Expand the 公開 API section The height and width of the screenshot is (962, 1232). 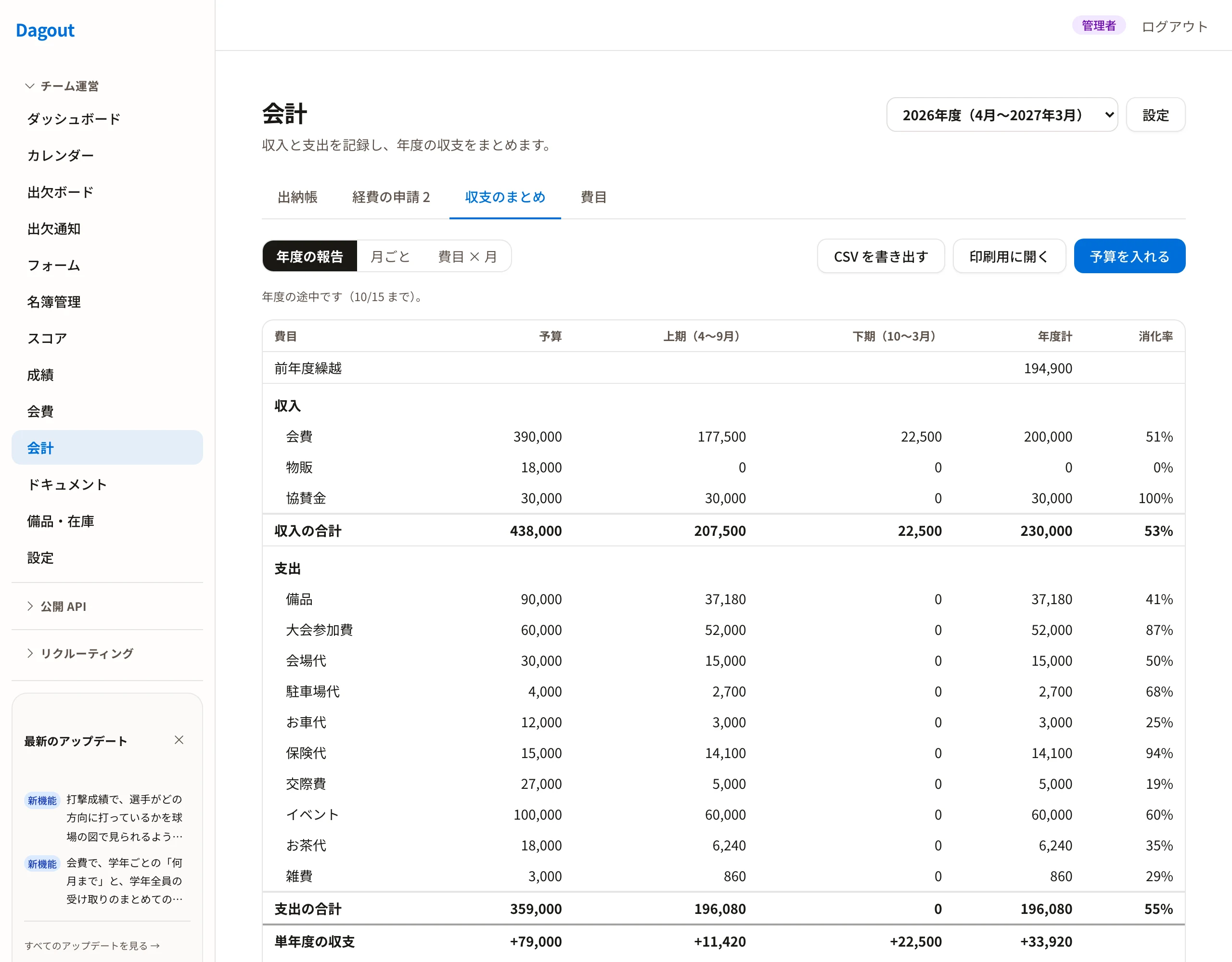pyautogui.click(x=56, y=606)
